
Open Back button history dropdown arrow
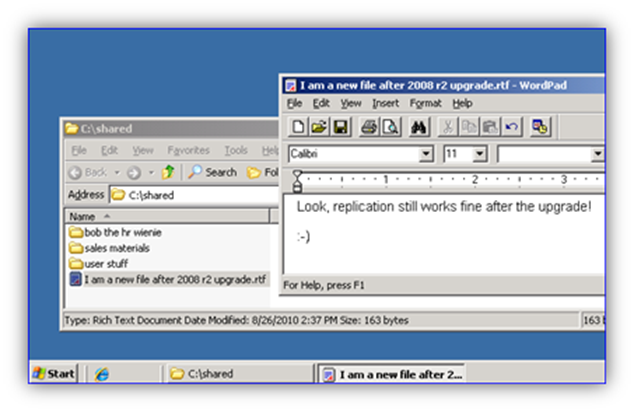pyautogui.click(x=117, y=173)
